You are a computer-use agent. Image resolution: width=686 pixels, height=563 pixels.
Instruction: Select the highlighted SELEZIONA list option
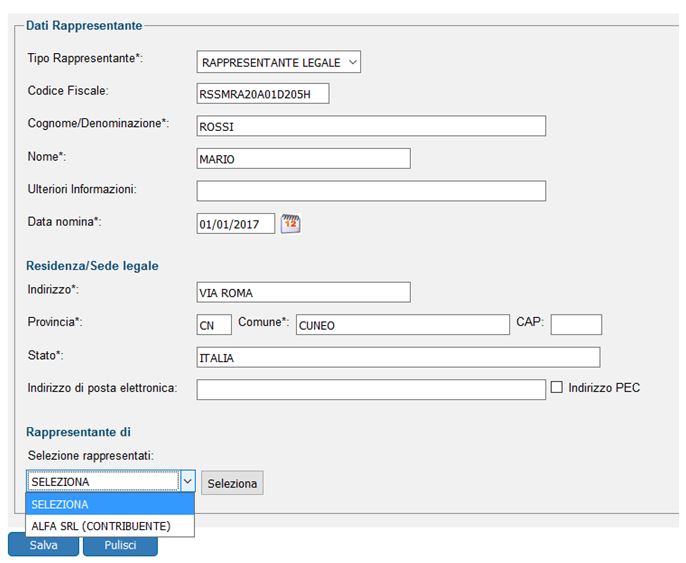[x=101, y=505]
